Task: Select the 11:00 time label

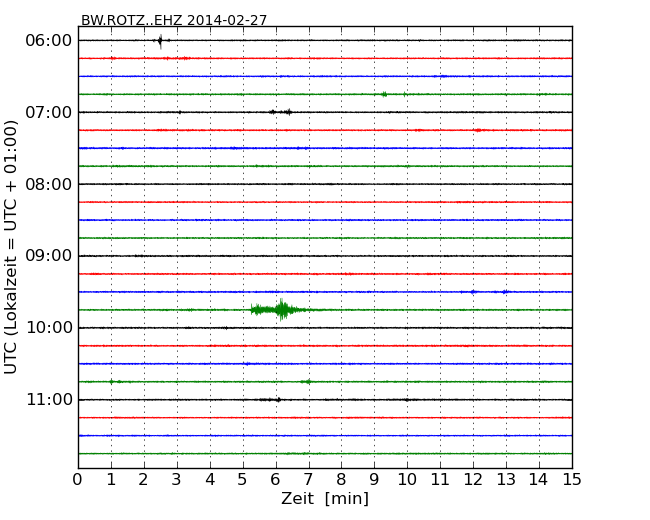Action: pyautogui.click(x=49, y=399)
